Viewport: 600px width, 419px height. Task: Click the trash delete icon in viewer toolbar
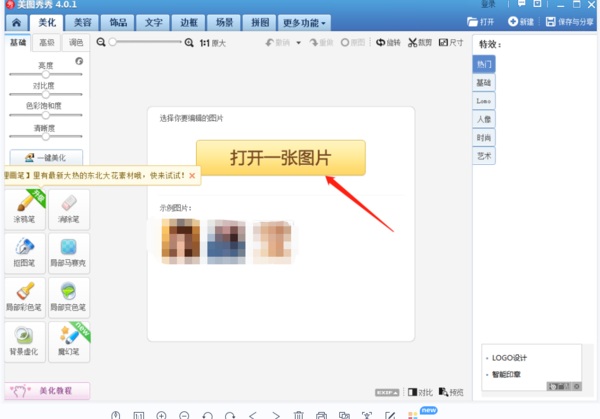coord(298,415)
